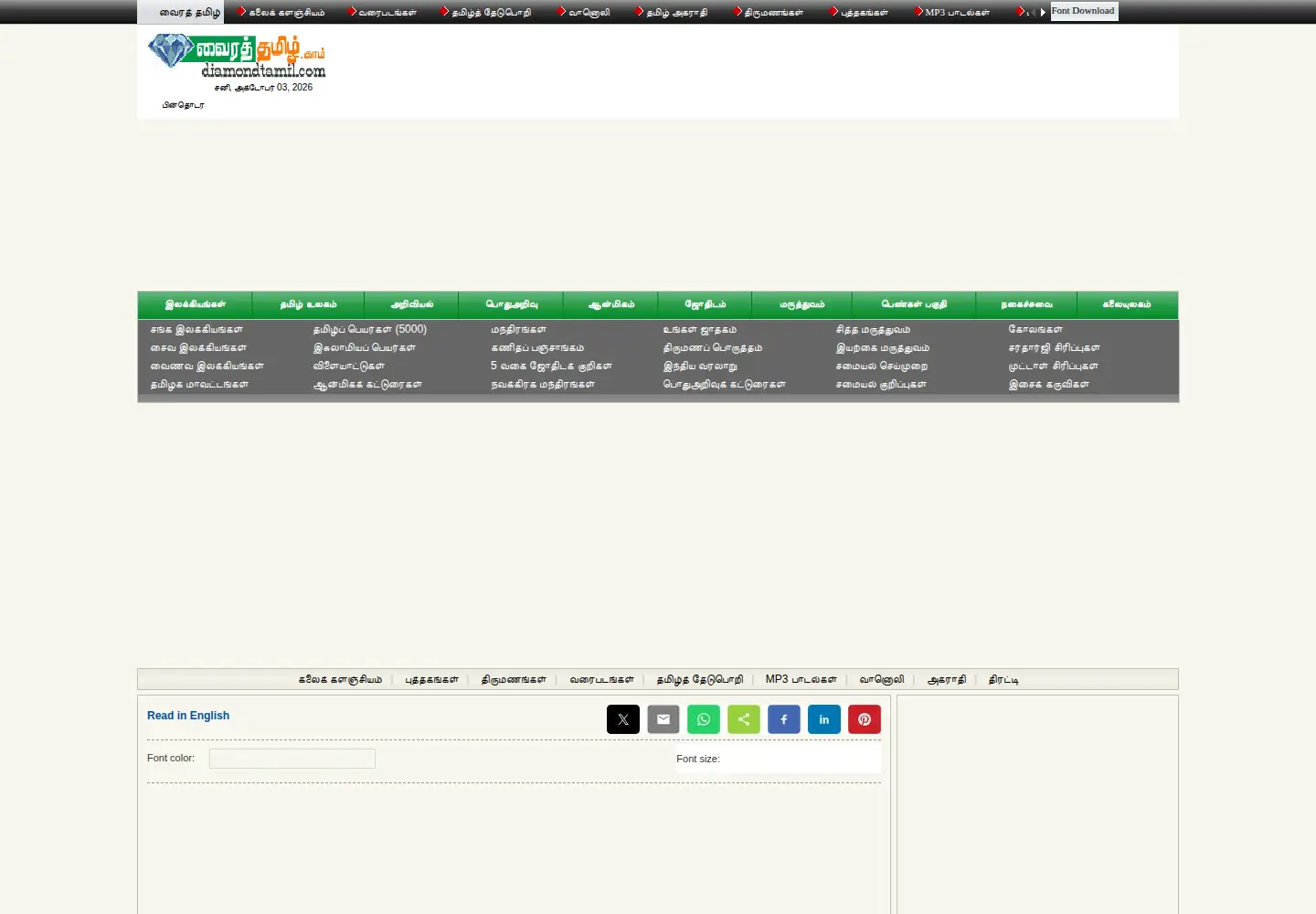1316x914 pixels.
Task: Share on Facebook using the blue icon
Action: click(x=784, y=719)
